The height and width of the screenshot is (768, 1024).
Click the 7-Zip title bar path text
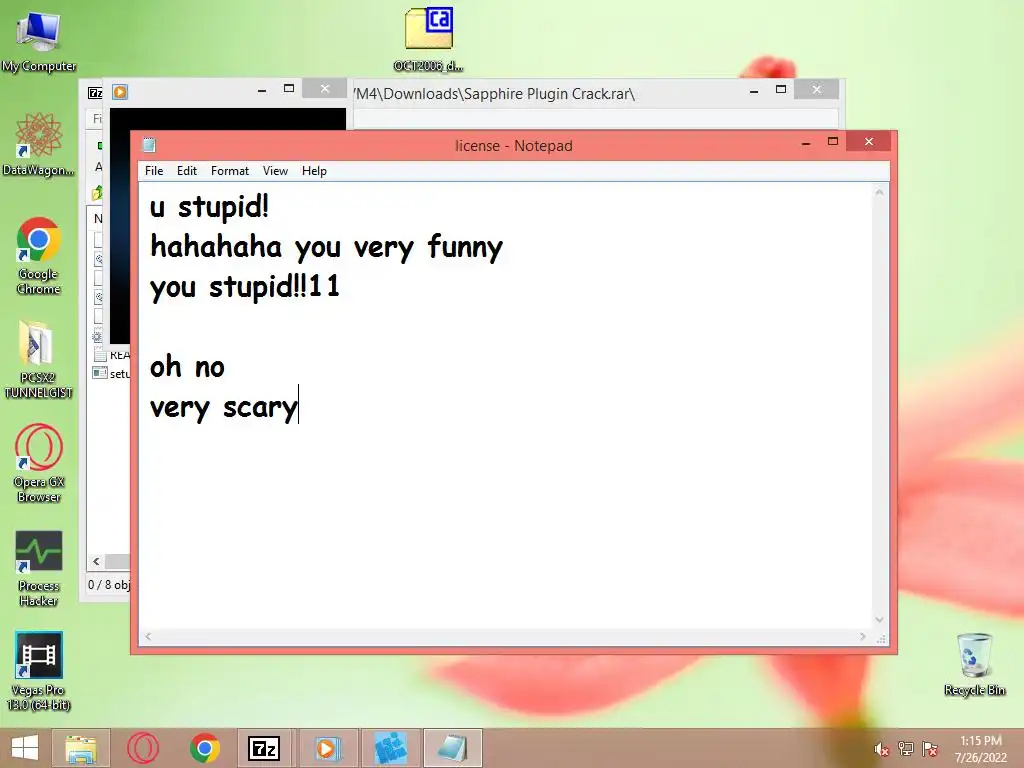(494, 93)
